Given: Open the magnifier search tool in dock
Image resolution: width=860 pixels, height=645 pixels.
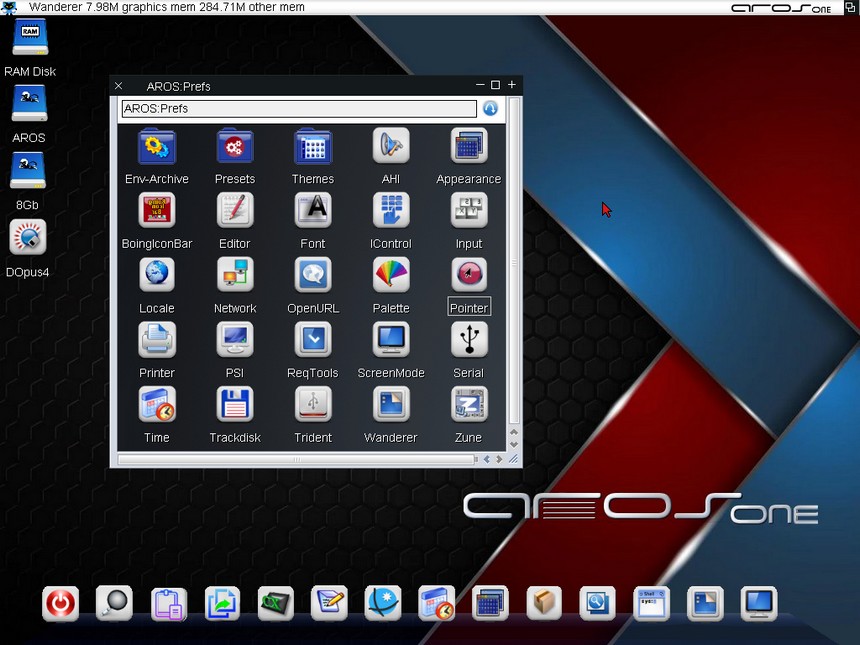Looking at the screenshot, I should coord(114,603).
